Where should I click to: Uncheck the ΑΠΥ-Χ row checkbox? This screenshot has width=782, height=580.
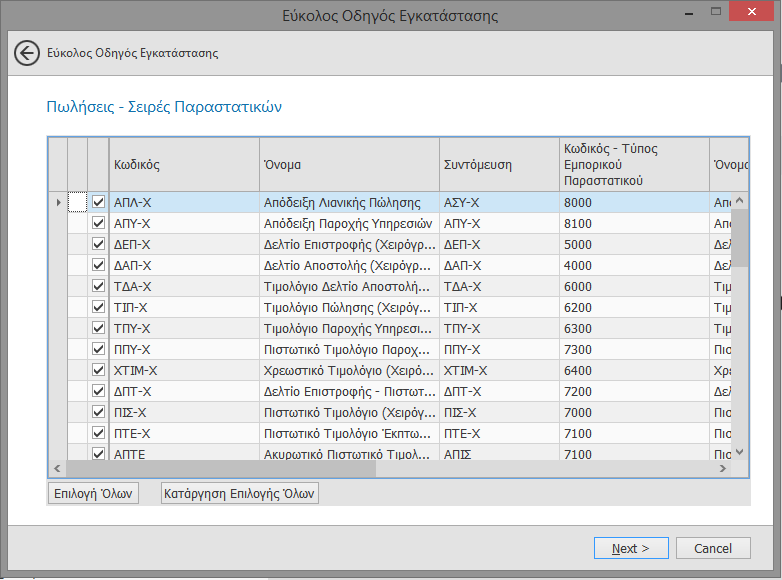pos(98,223)
